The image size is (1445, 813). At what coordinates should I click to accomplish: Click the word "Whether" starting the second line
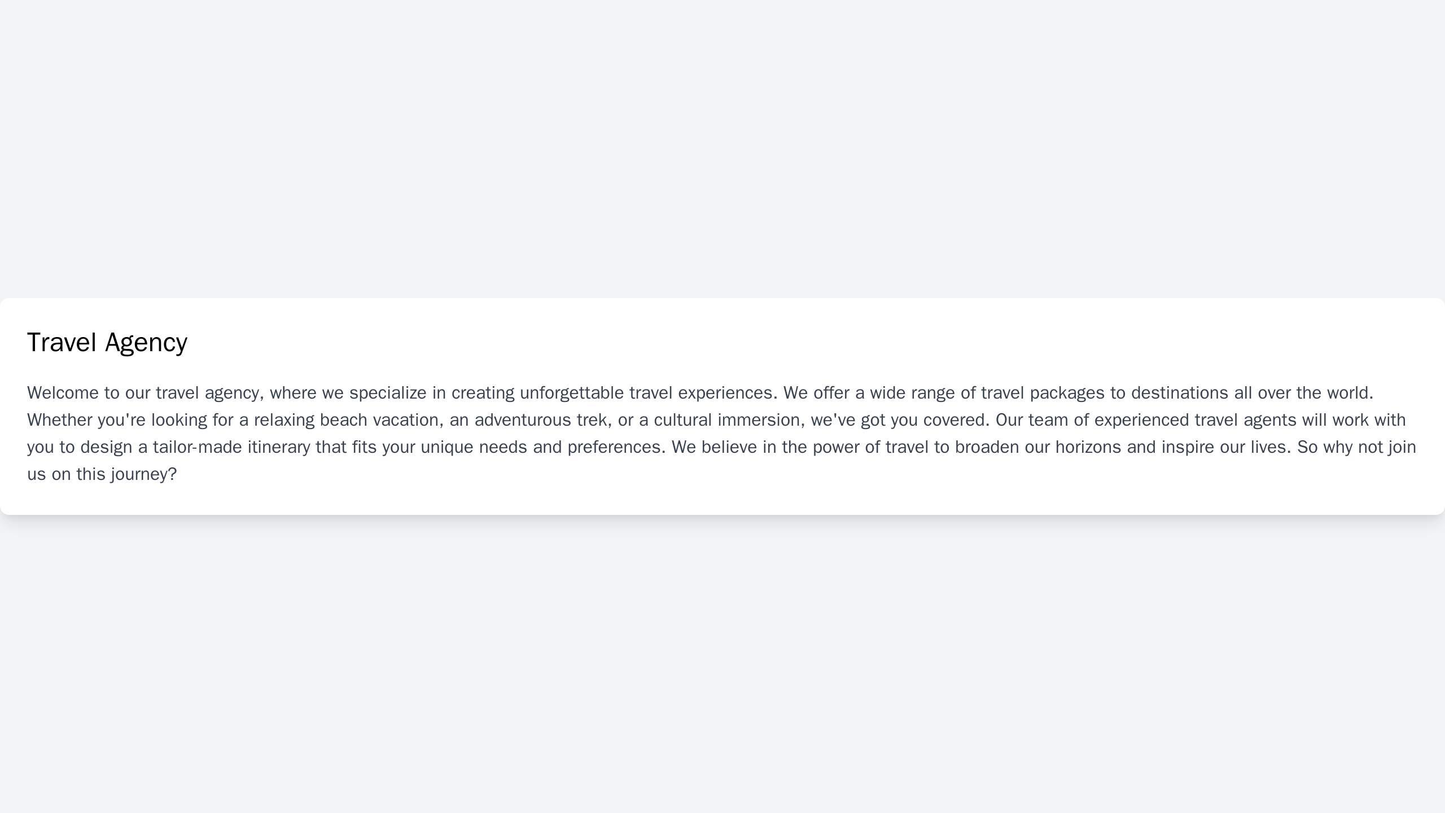(59, 420)
